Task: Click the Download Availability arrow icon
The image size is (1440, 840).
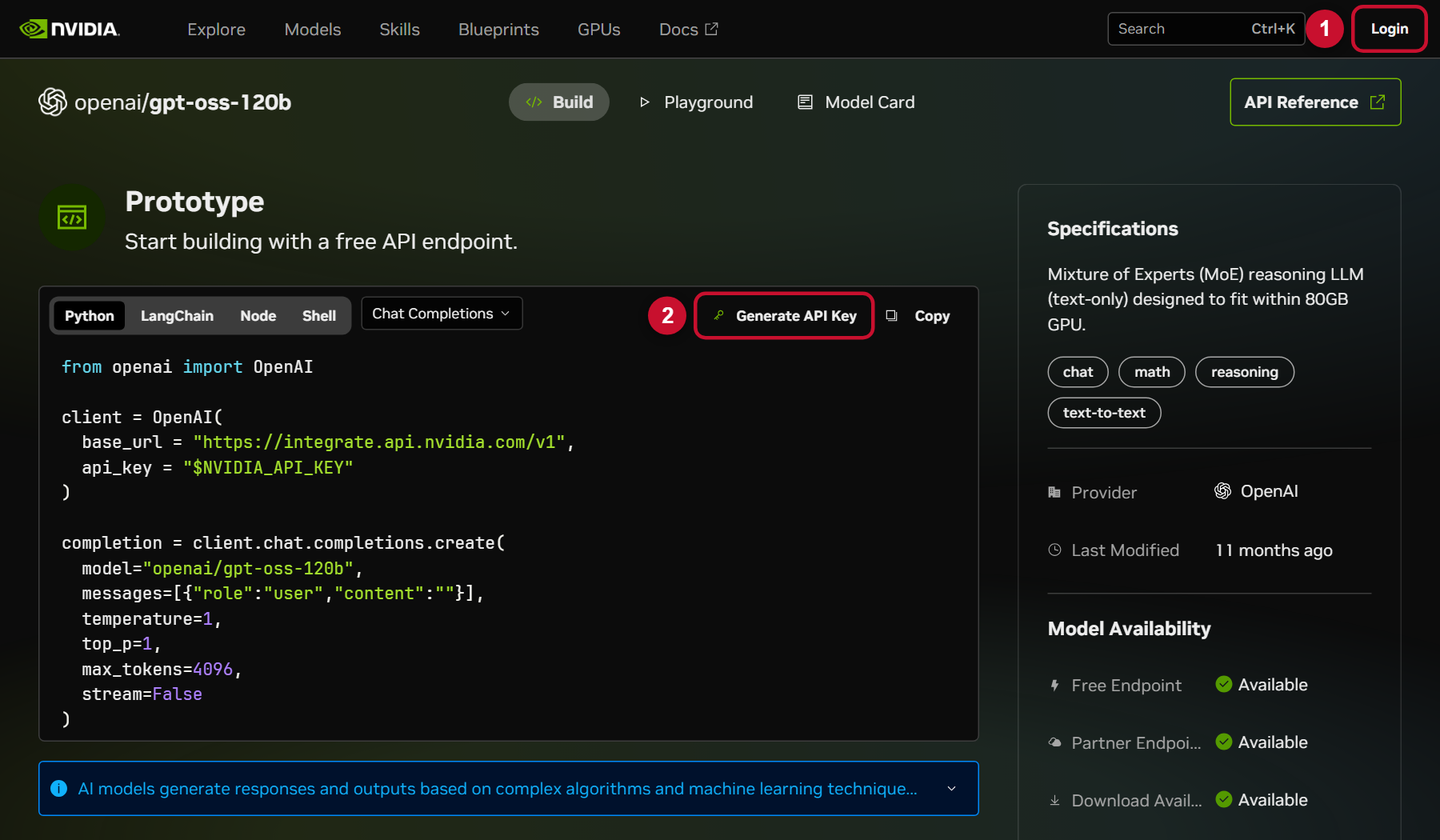Action: [x=1054, y=800]
